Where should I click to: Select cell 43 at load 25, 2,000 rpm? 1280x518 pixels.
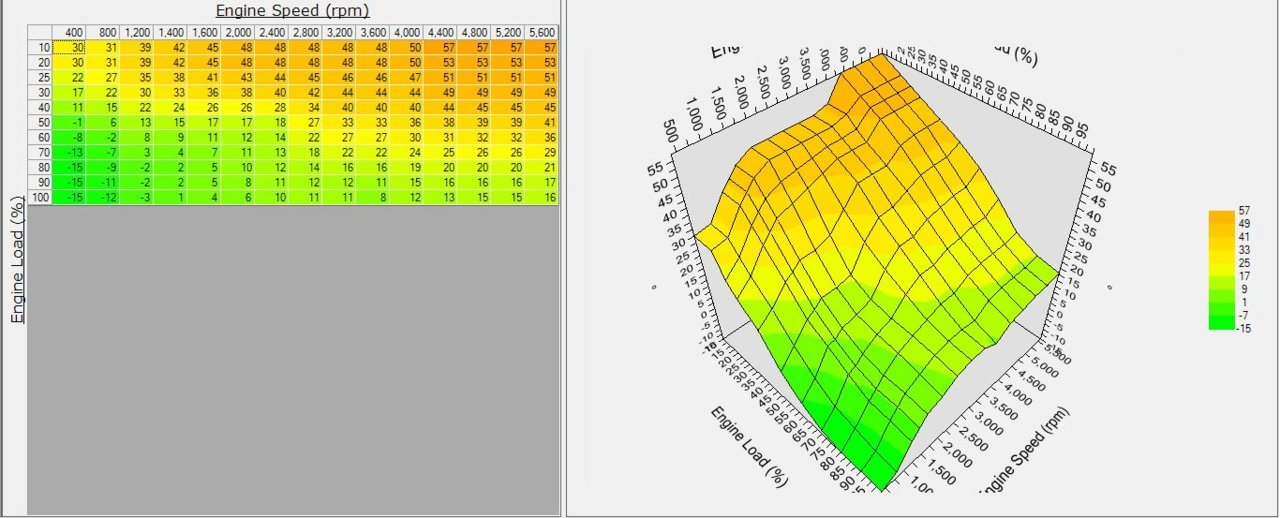click(239, 77)
